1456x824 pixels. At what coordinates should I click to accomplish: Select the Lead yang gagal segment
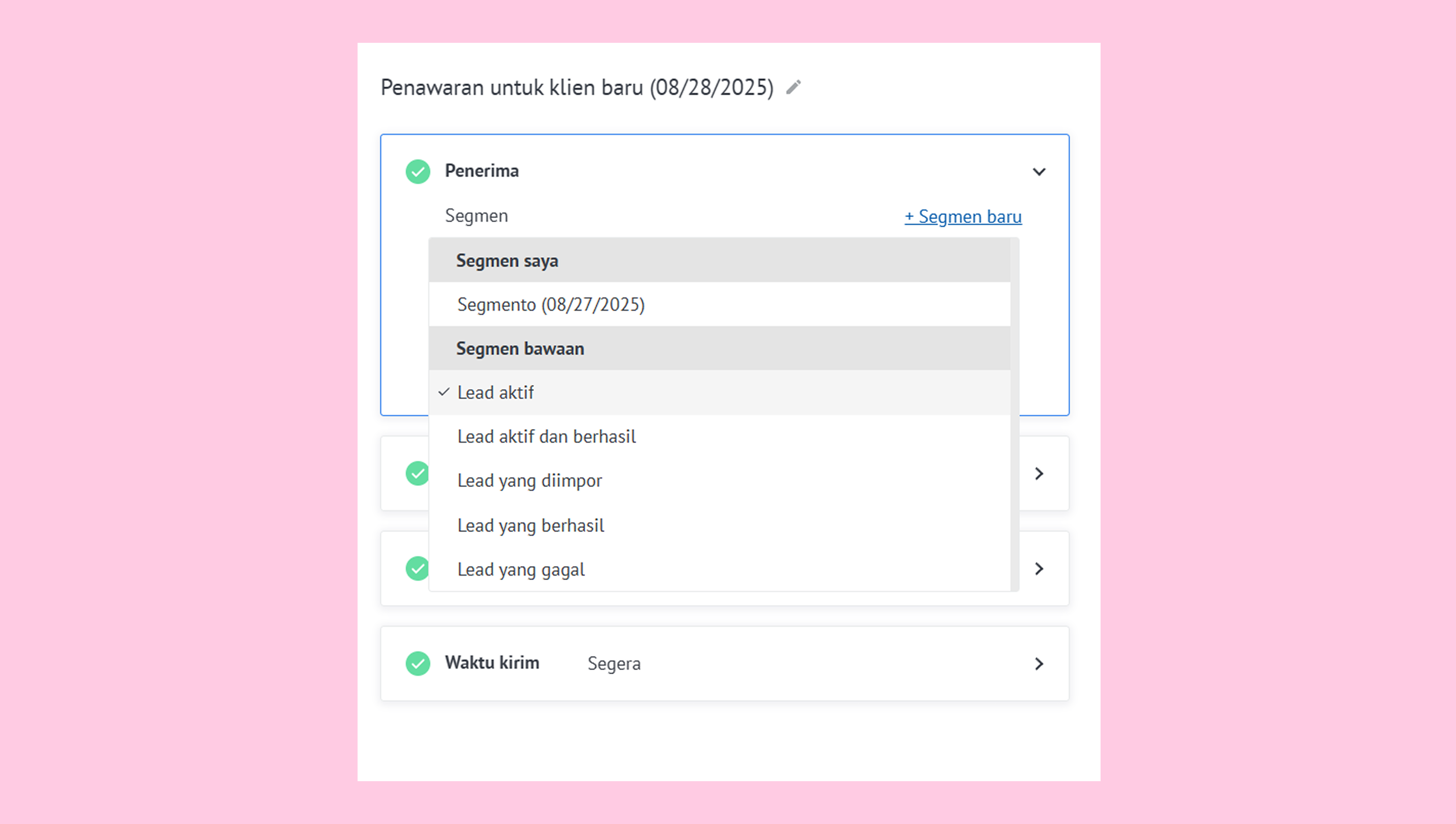521,569
